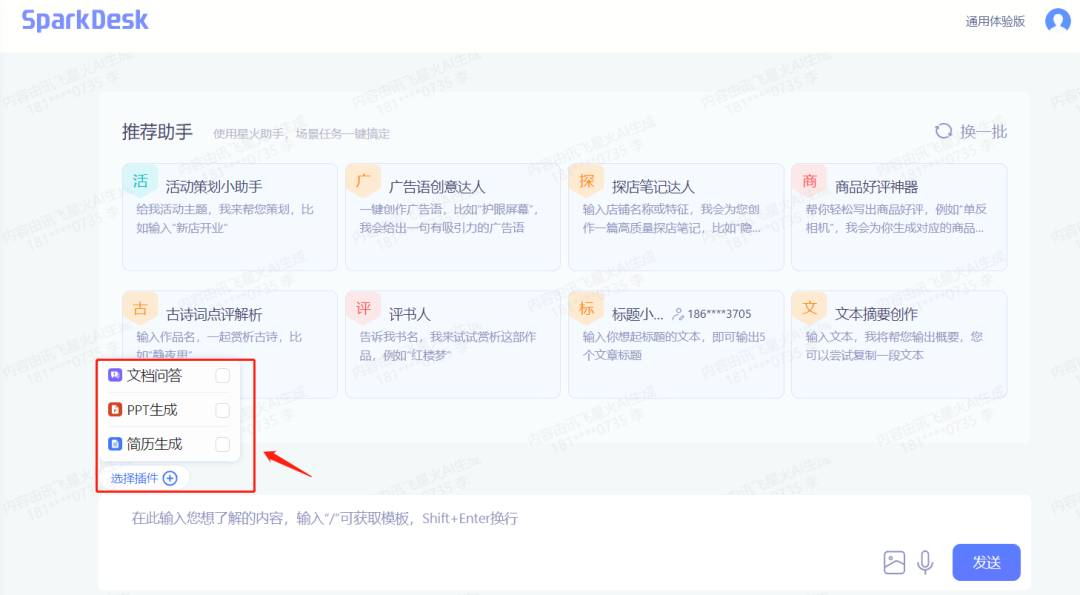Click the refresh icon beside 换一批
Image resolution: width=1080 pixels, height=595 pixels.
943,131
